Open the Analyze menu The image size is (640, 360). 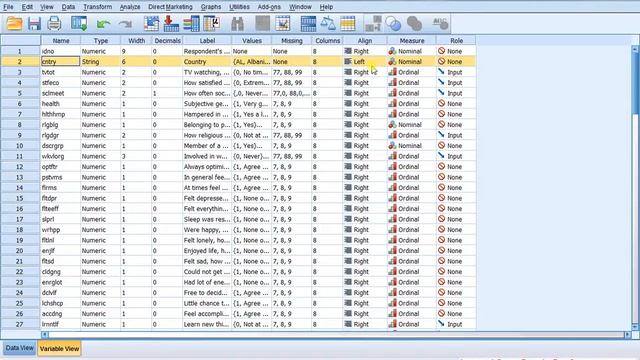[x=130, y=7]
